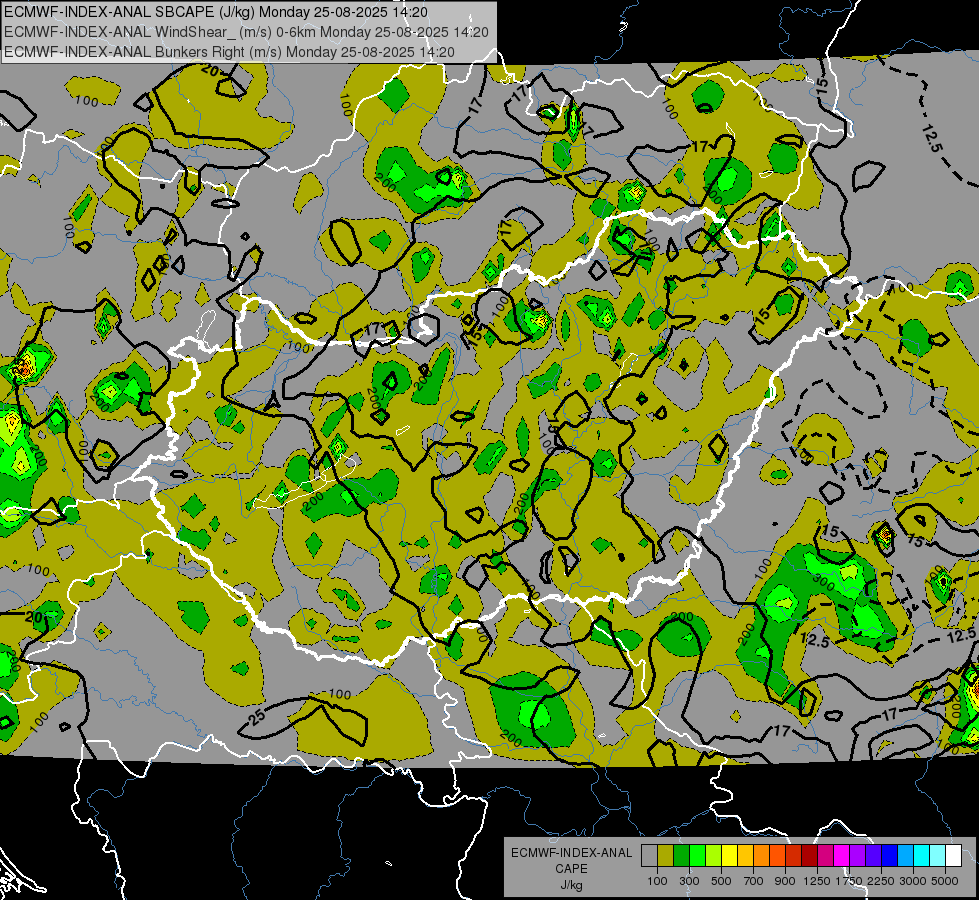Select the dark green legend swatch
The image size is (979, 900).
(x=681, y=855)
